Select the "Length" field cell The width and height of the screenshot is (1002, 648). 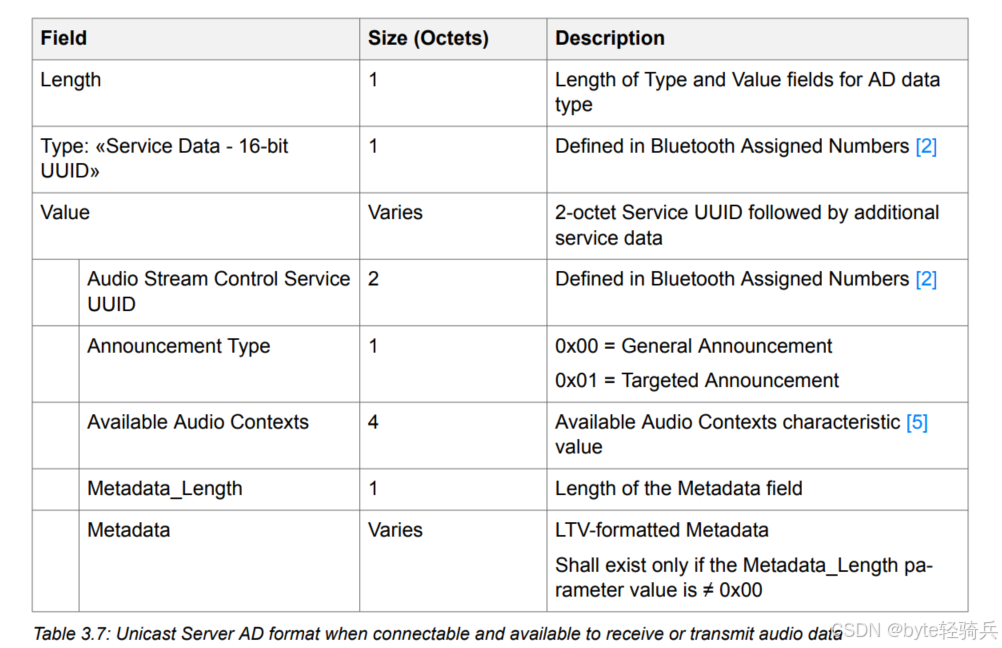pos(71,80)
